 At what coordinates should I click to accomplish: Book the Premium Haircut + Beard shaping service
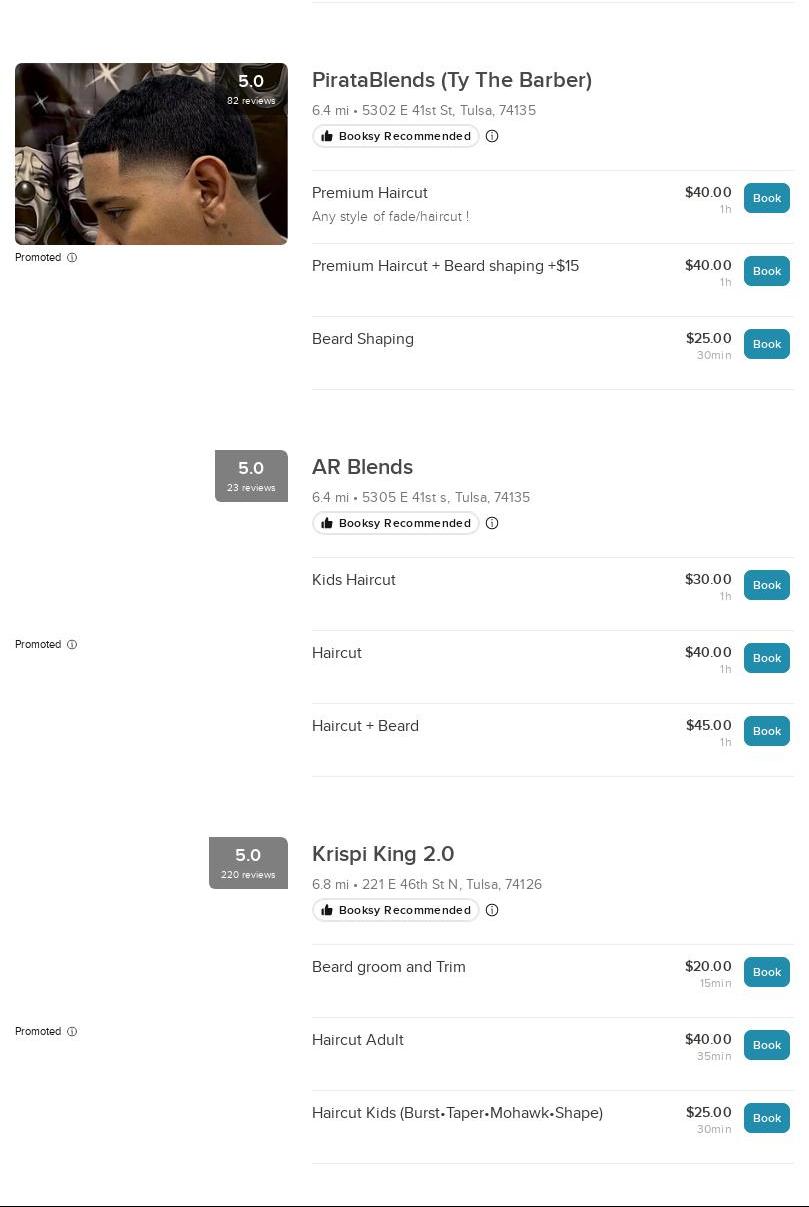pos(766,271)
